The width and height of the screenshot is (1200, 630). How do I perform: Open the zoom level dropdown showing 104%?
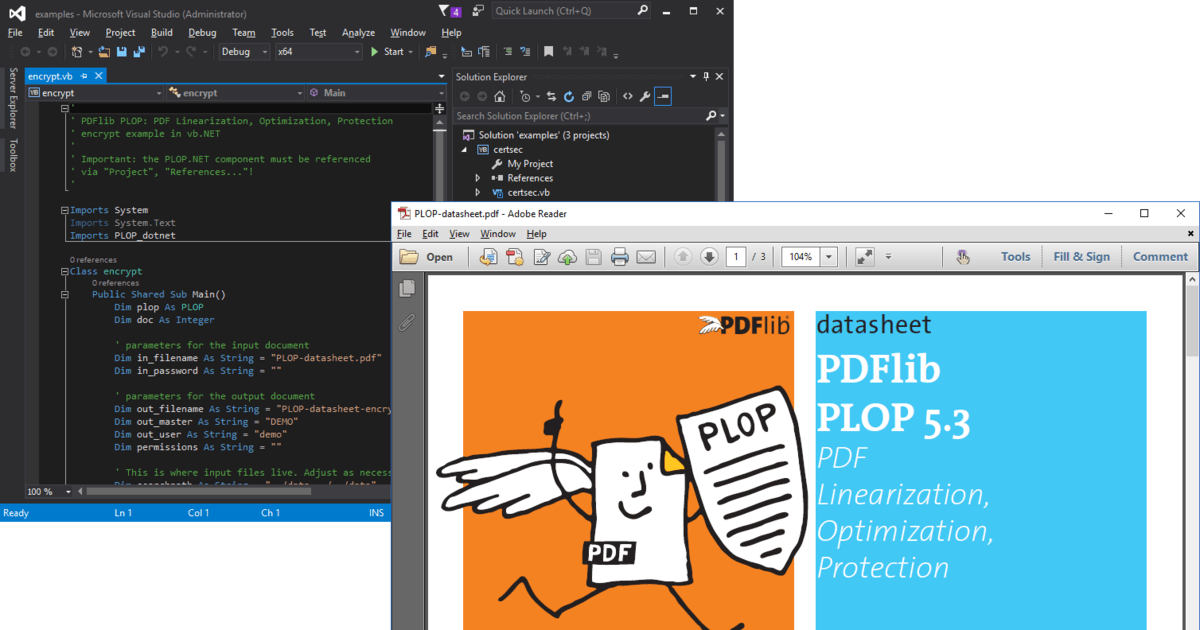point(828,256)
